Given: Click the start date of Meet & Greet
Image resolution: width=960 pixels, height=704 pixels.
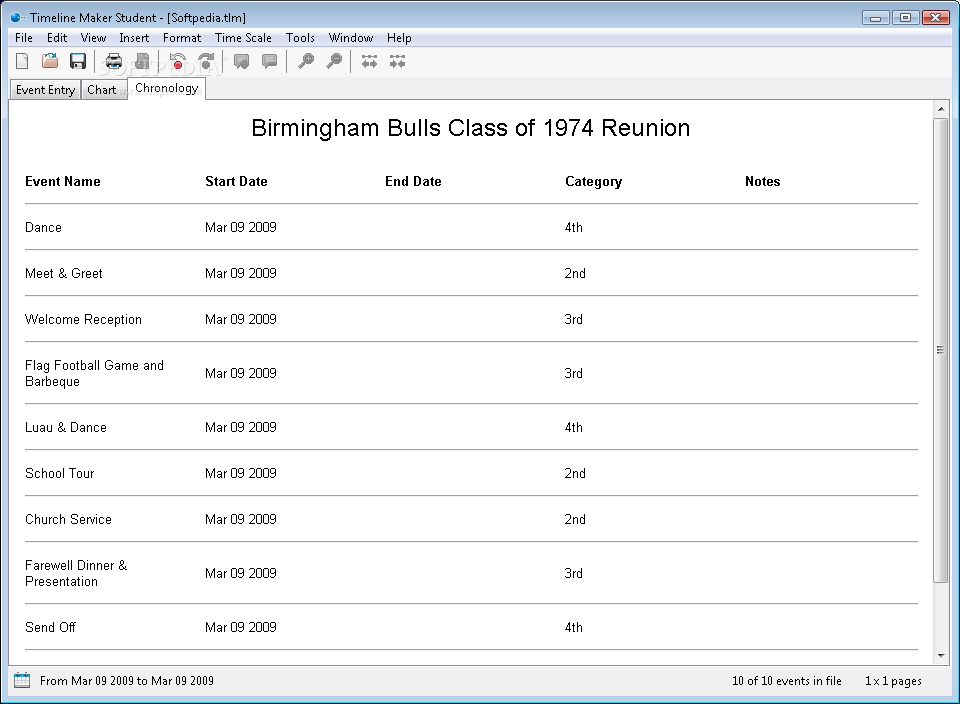Looking at the screenshot, I should (241, 273).
